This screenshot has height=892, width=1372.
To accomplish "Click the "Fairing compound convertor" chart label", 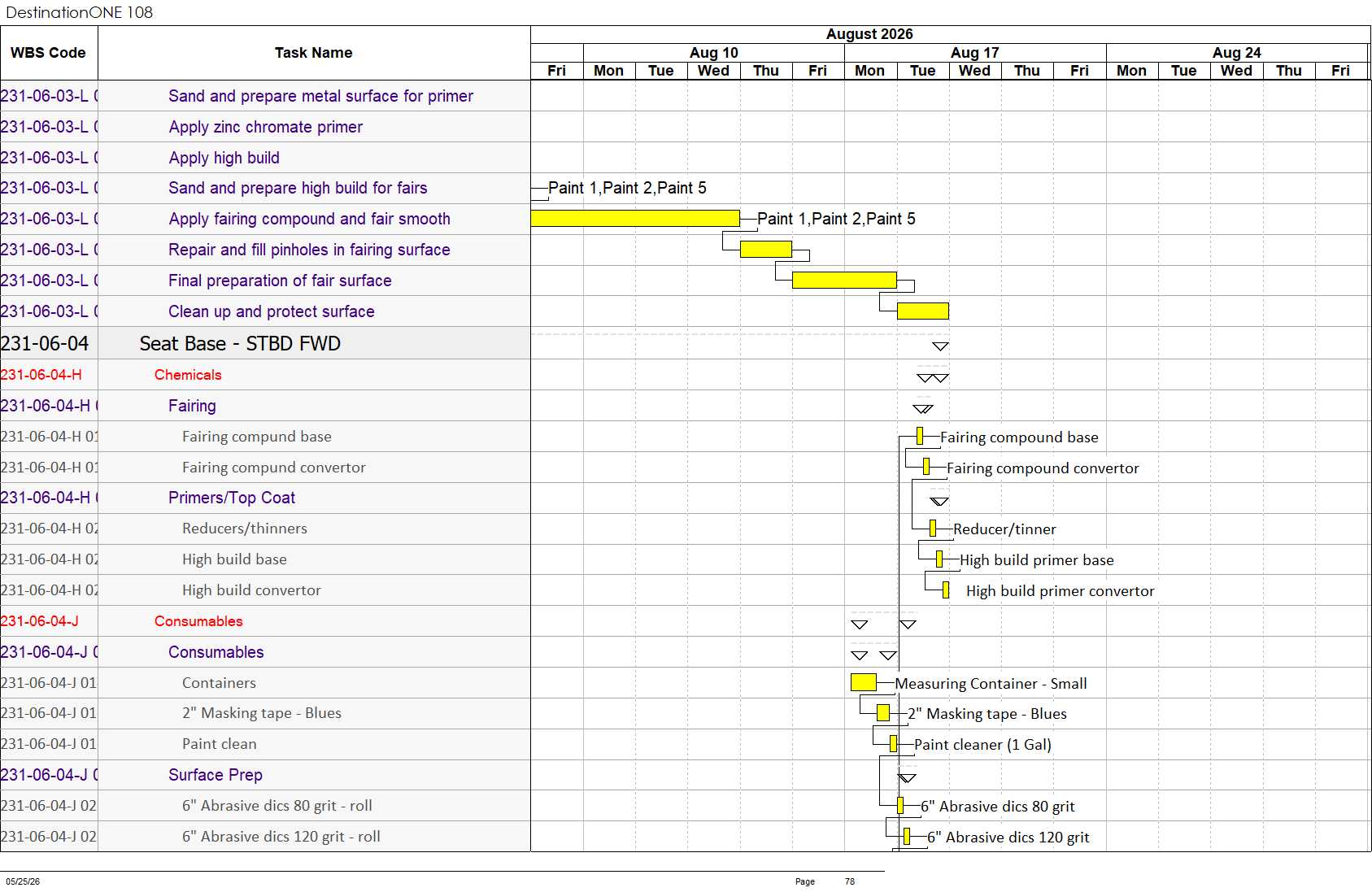I will [1043, 468].
